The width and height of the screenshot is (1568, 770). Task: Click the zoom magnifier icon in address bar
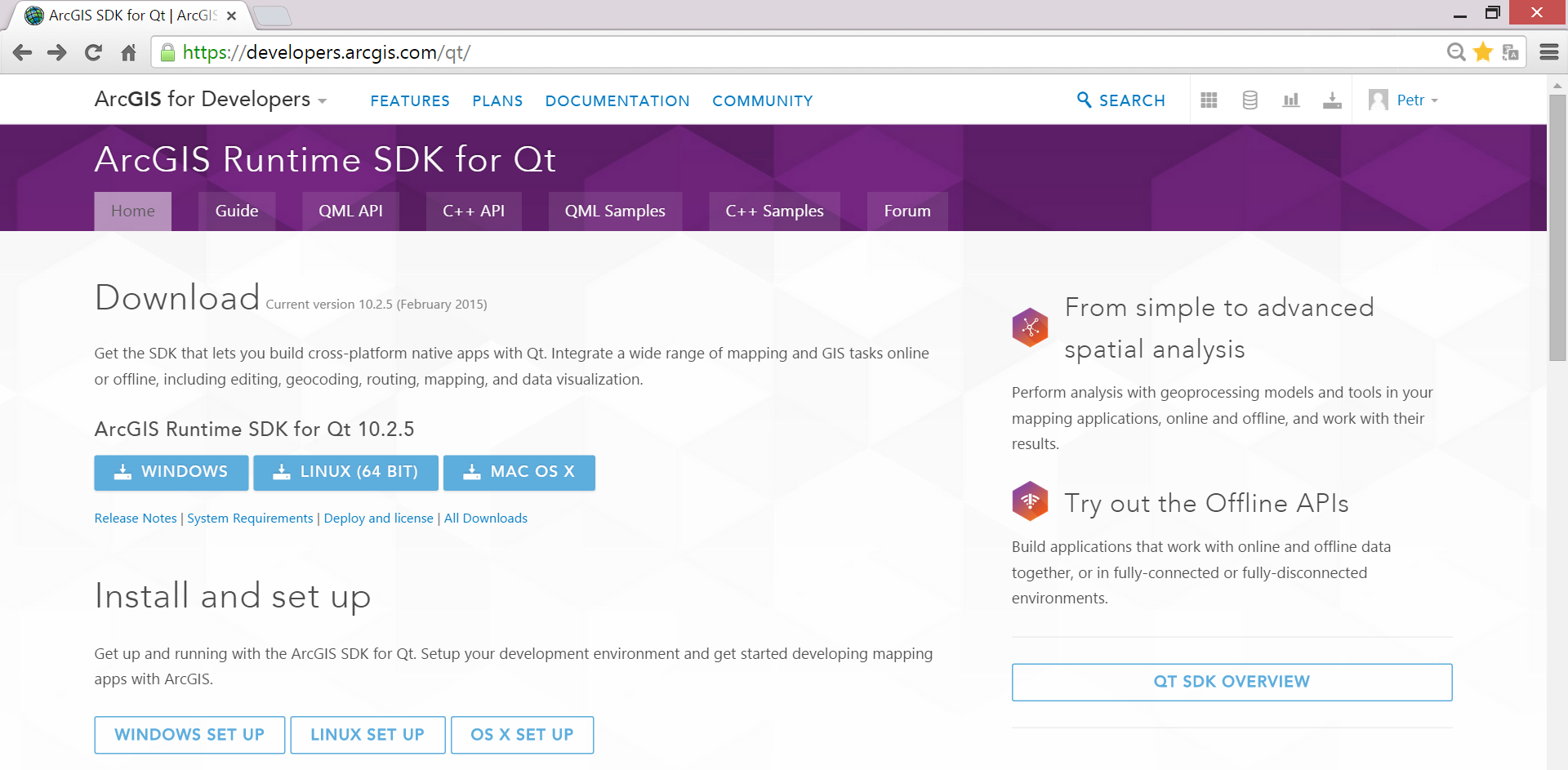click(1455, 52)
